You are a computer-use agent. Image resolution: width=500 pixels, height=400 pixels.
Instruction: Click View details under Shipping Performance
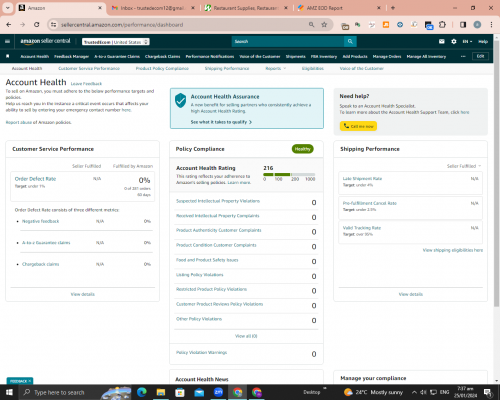pos(411,294)
